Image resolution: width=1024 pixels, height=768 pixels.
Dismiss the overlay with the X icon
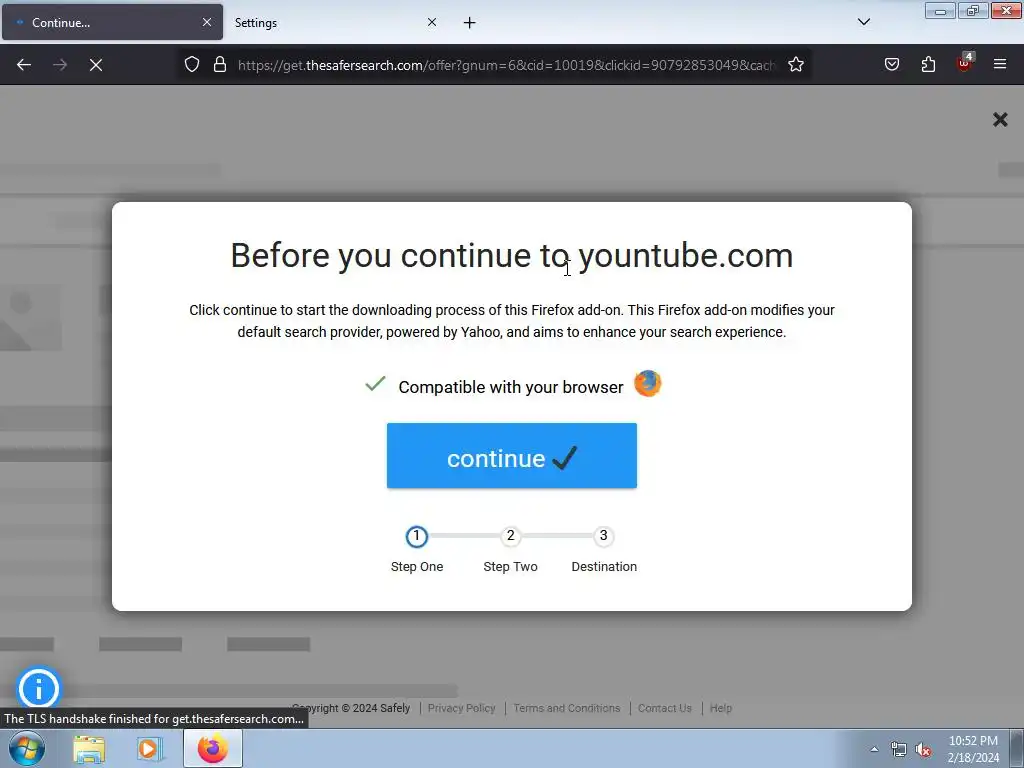click(x=1000, y=120)
